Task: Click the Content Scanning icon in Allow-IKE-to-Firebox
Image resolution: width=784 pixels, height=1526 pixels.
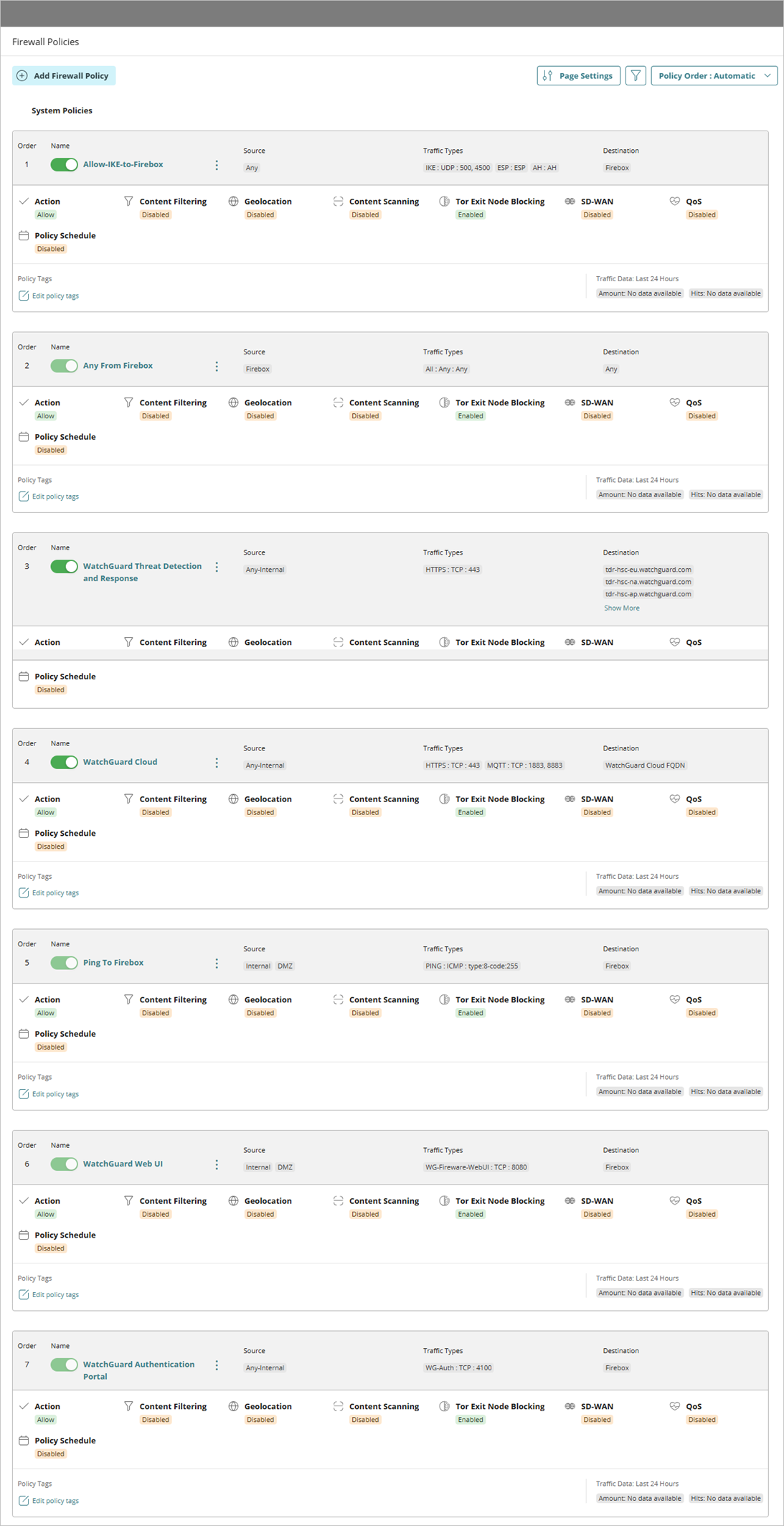Action: point(338,202)
